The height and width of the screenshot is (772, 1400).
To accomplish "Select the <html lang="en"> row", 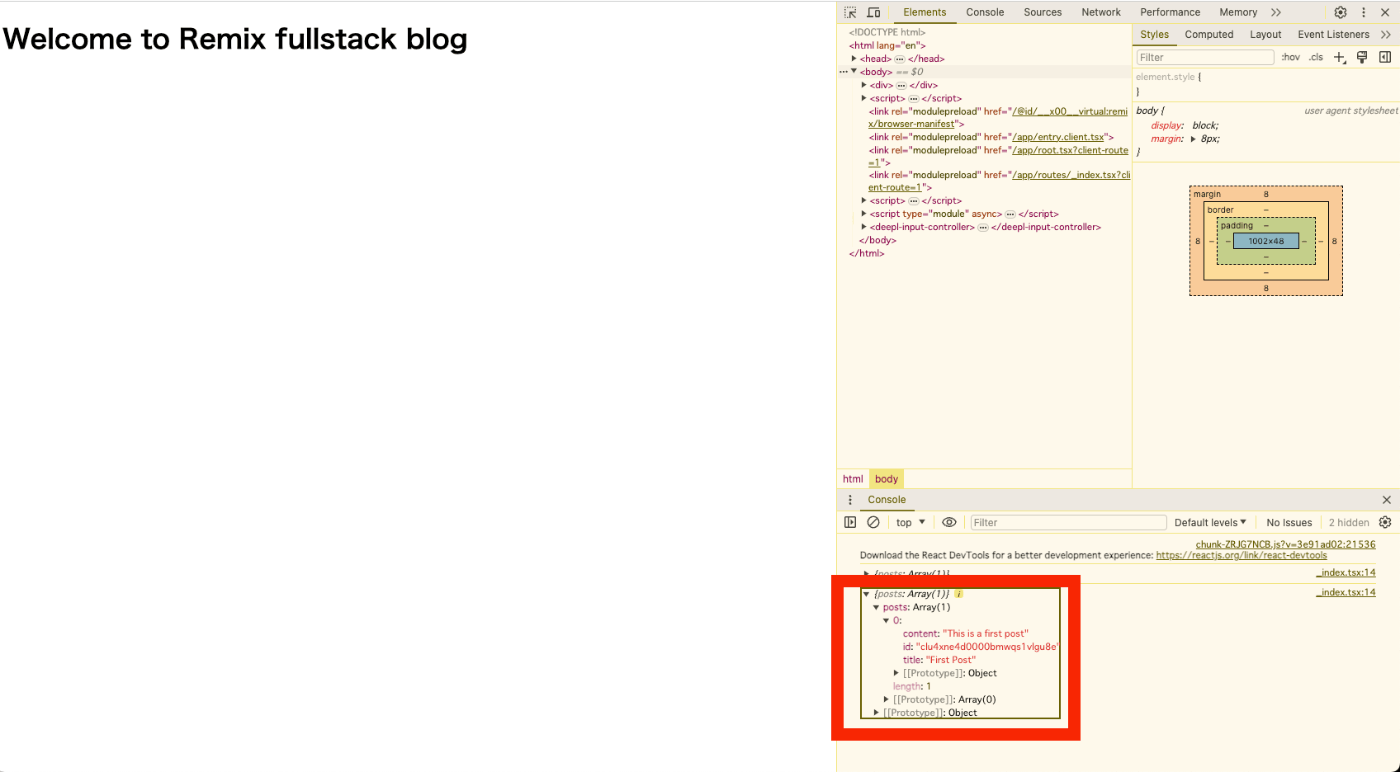I will pyautogui.click(x=888, y=46).
